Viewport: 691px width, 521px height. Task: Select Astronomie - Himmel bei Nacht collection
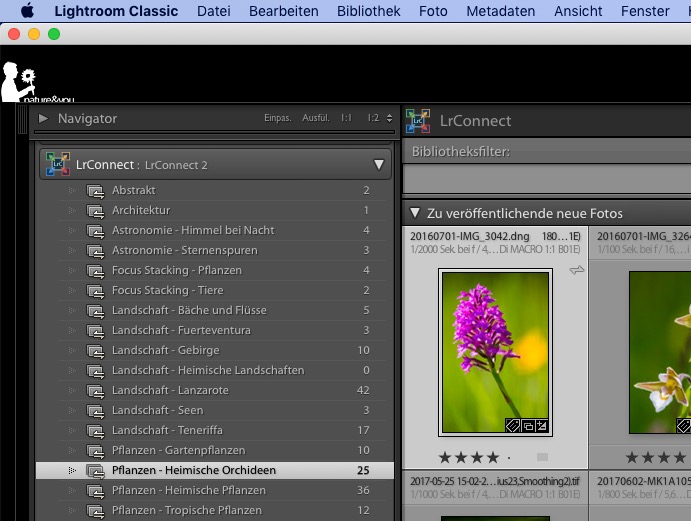(x=214, y=231)
